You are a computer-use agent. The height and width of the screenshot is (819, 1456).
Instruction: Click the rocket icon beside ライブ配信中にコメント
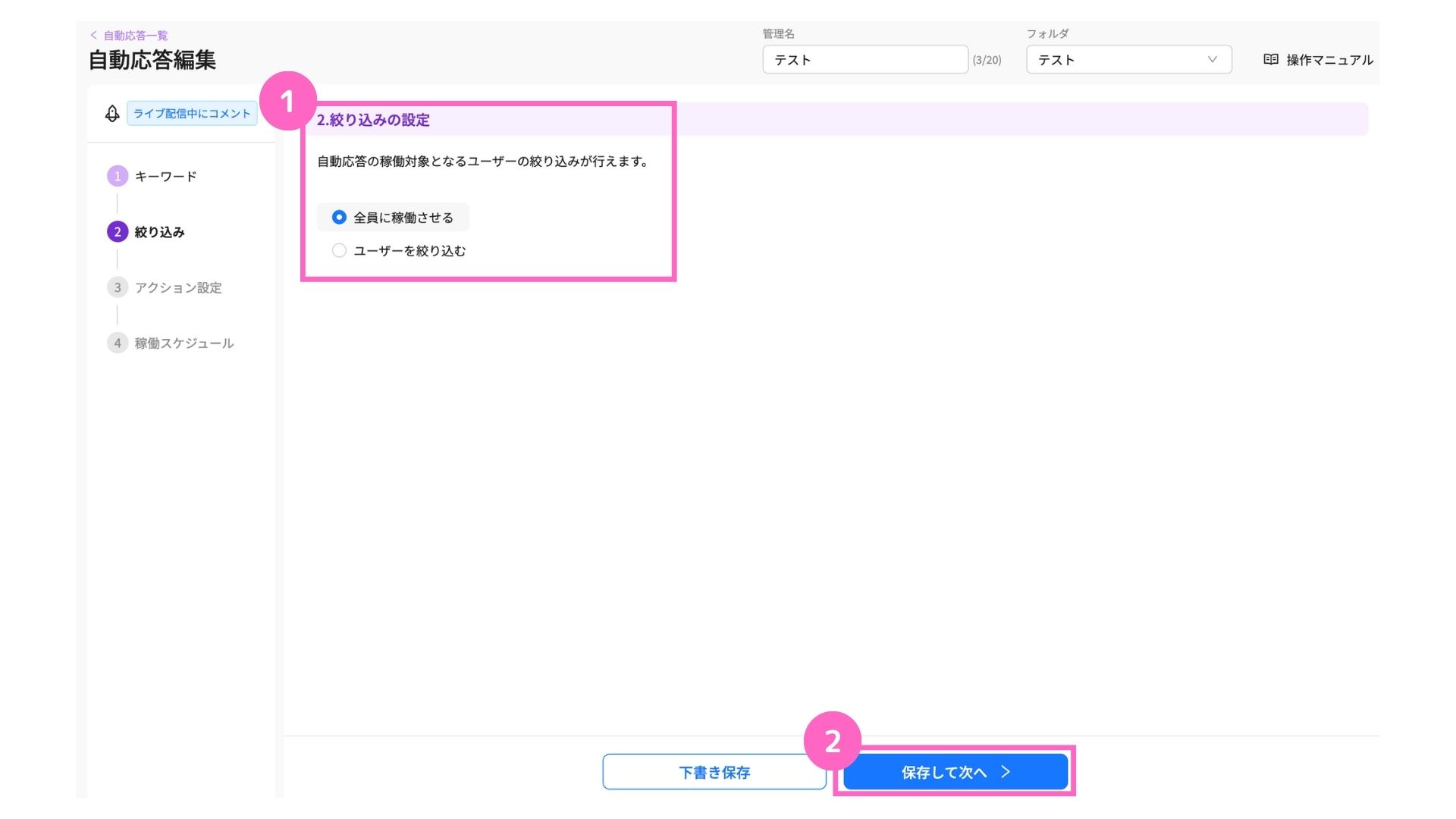tap(112, 114)
